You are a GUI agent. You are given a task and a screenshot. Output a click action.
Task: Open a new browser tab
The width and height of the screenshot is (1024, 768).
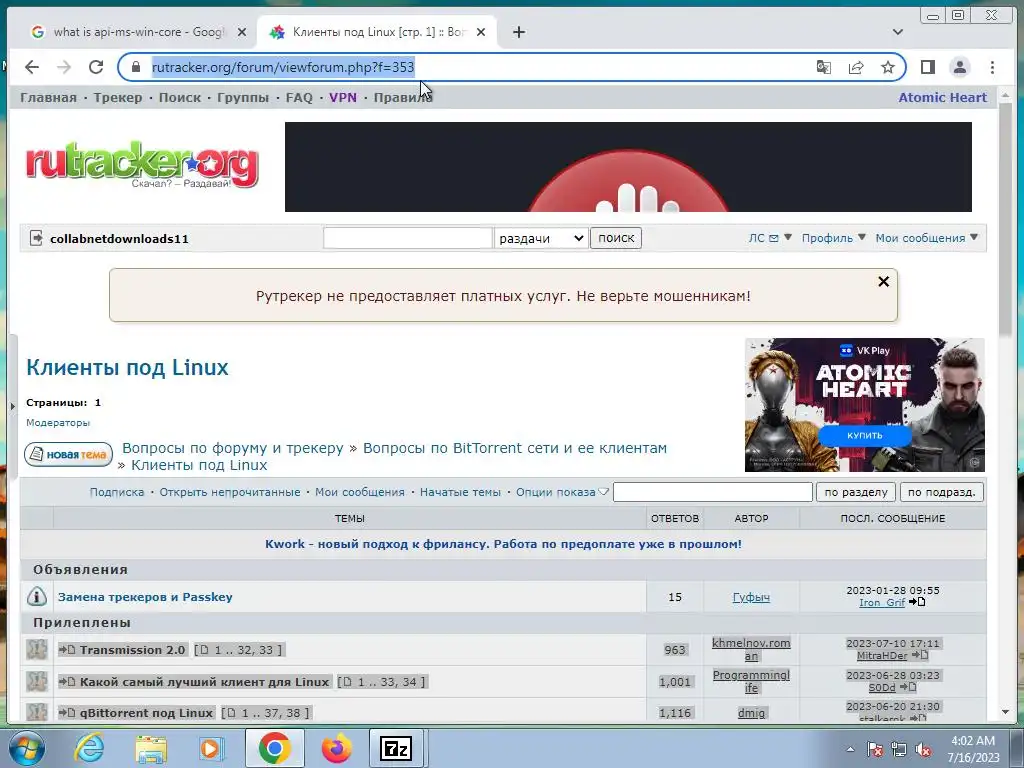pos(519,32)
